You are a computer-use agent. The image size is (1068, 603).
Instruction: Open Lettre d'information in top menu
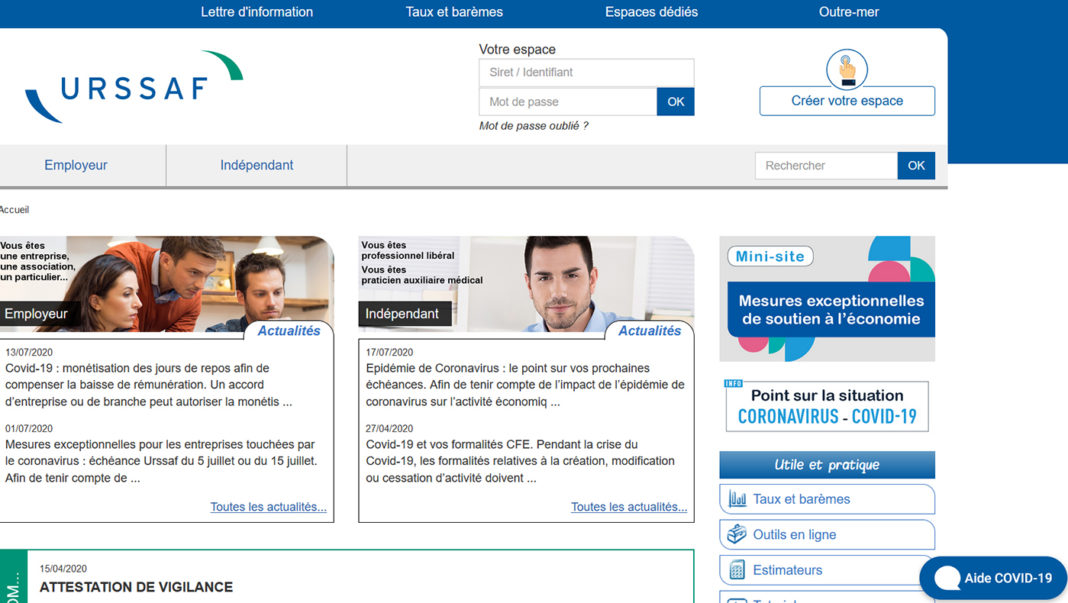point(257,12)
